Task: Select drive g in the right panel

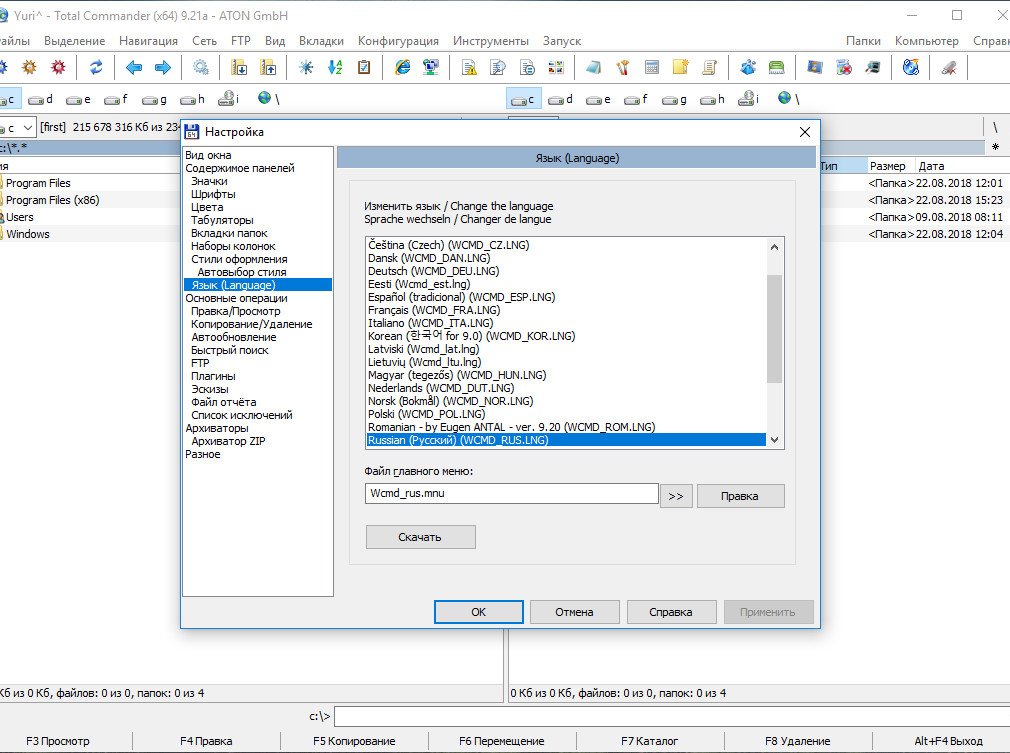Action: point(675,99)
